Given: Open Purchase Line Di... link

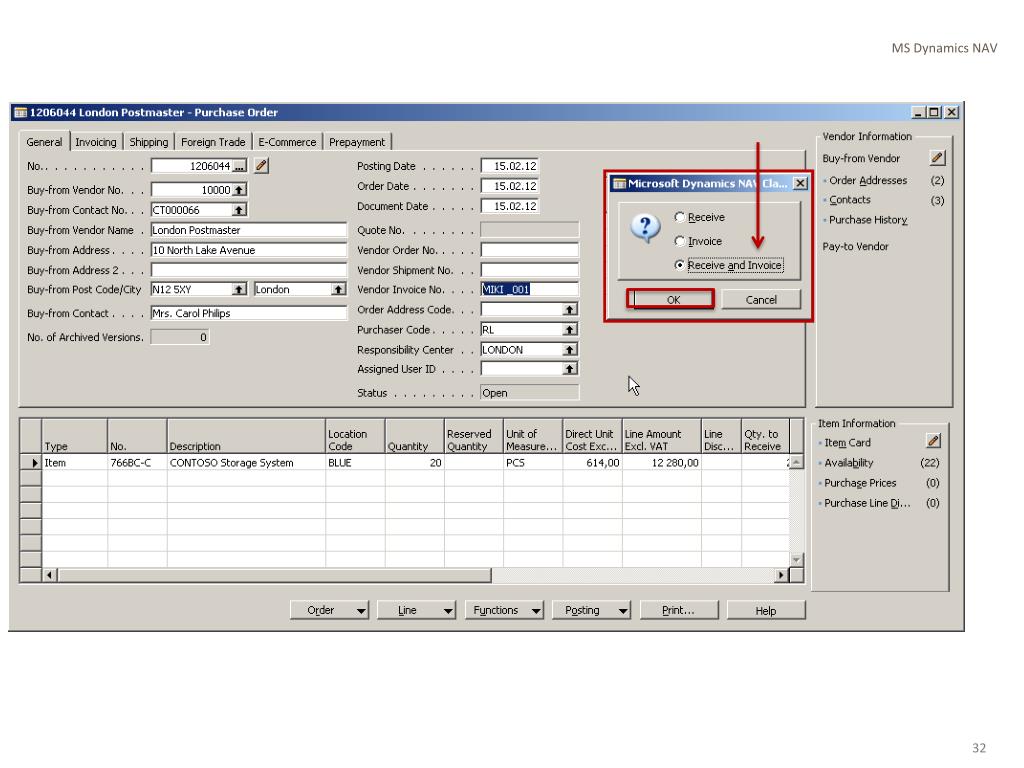Looking at the screenshot, I should pyautogui.click(x=867, y=503).
